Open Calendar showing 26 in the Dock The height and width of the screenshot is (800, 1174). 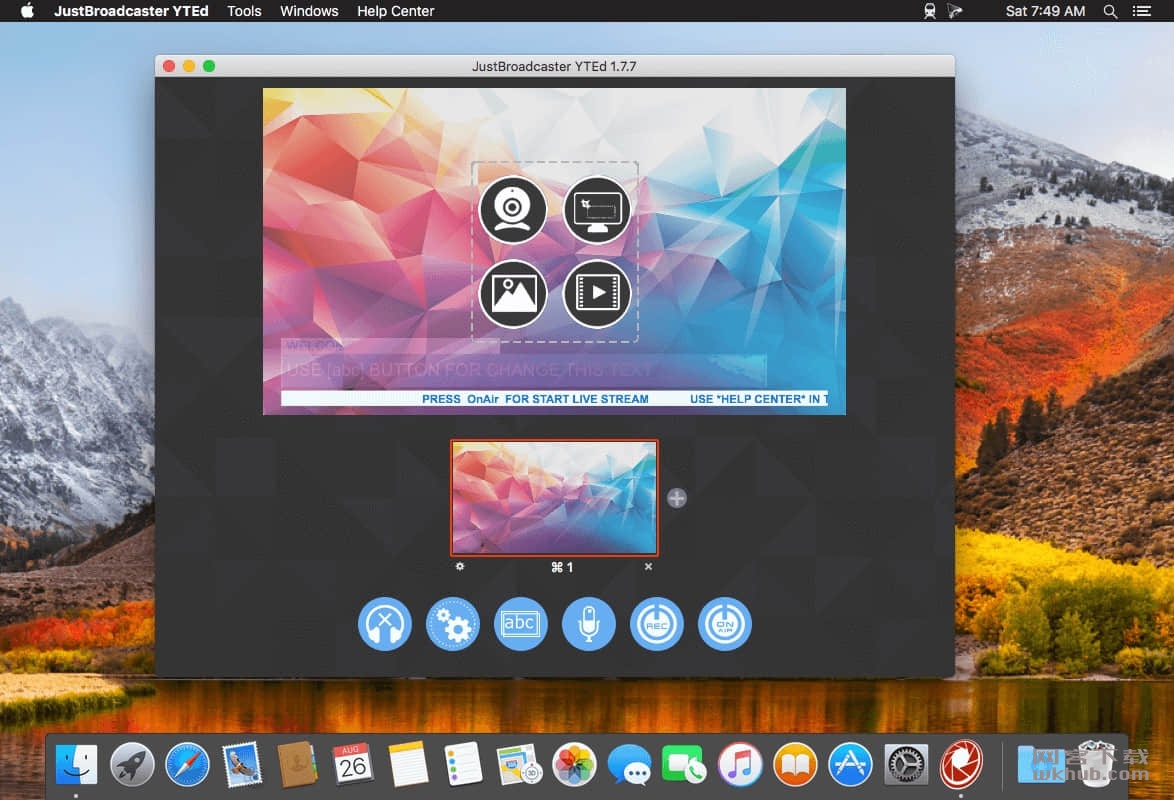(353, 765)
